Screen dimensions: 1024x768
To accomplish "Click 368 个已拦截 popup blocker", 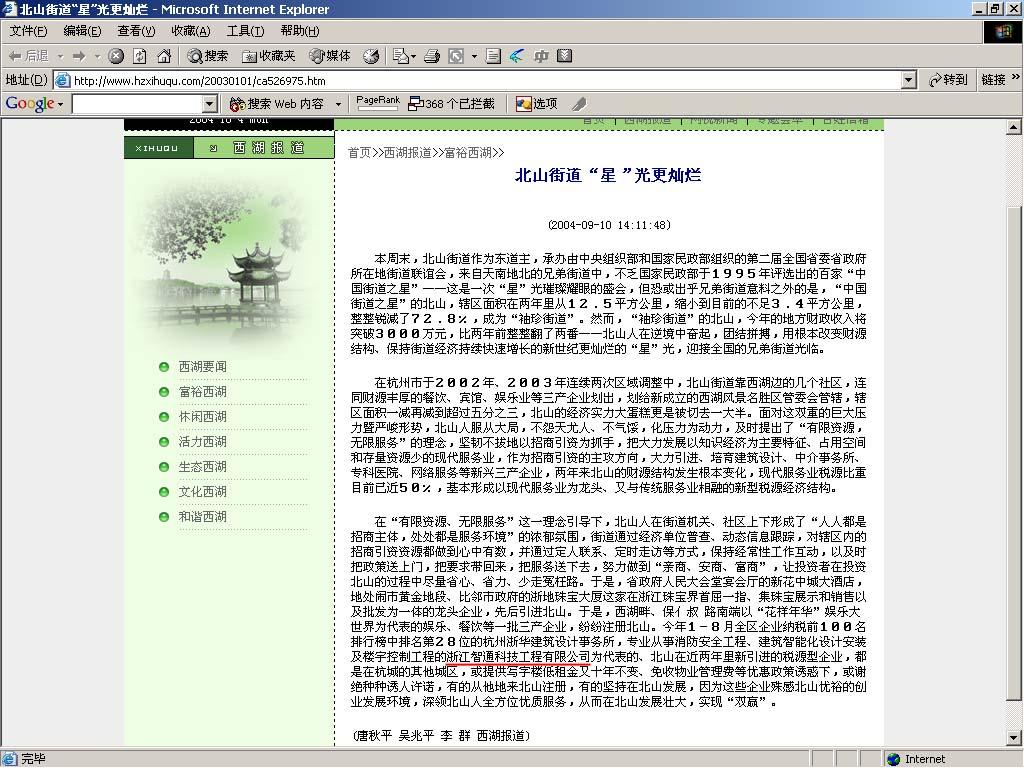I will coord(451,104).
